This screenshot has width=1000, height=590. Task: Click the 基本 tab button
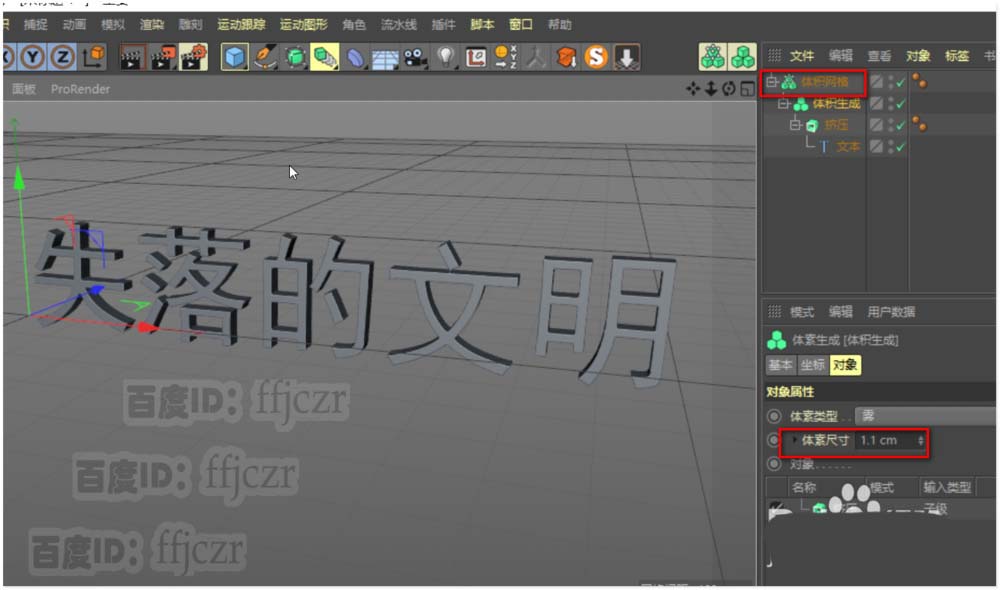[780, 365]
